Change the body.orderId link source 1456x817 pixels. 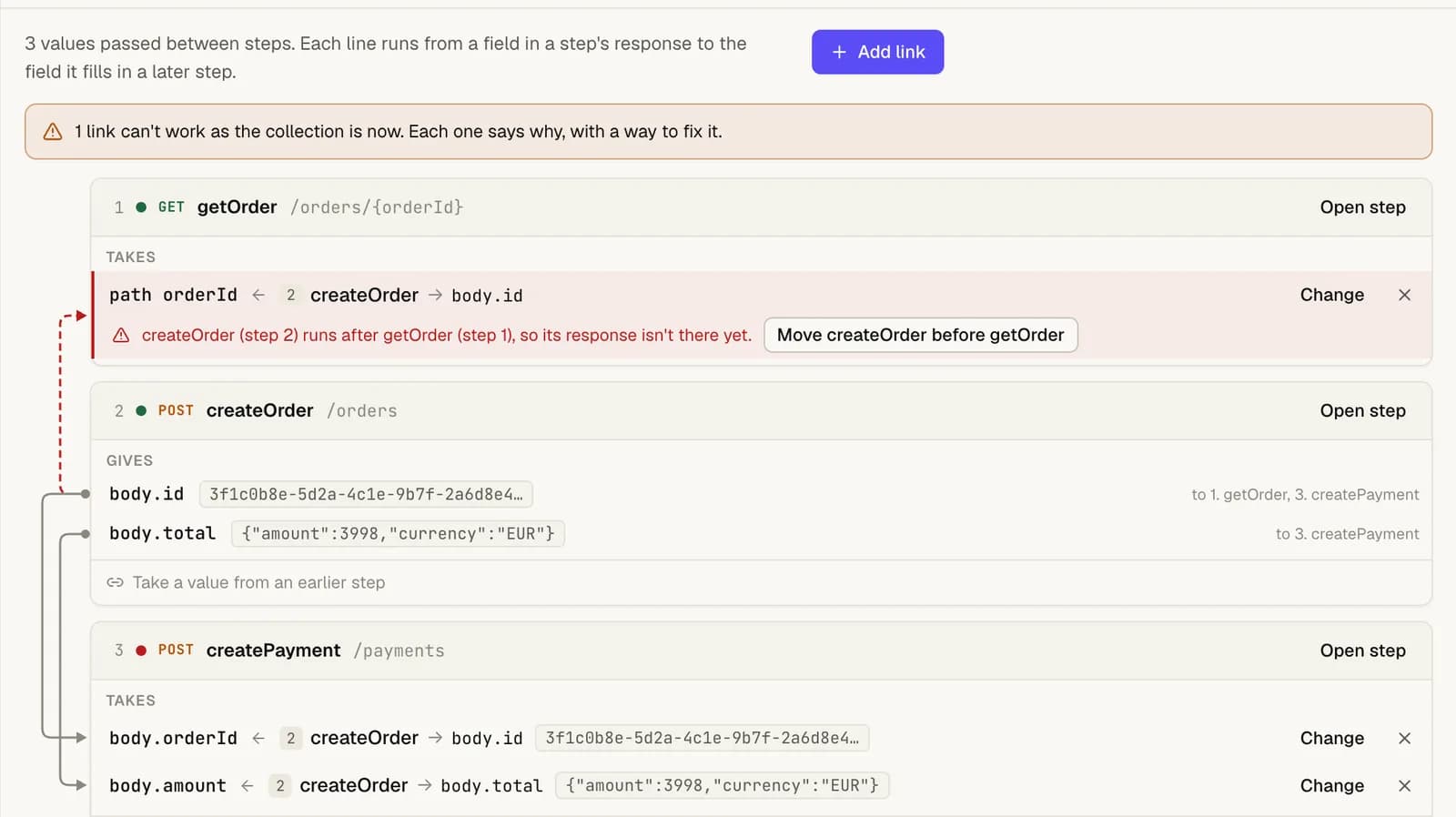(x=1331, y=738)
